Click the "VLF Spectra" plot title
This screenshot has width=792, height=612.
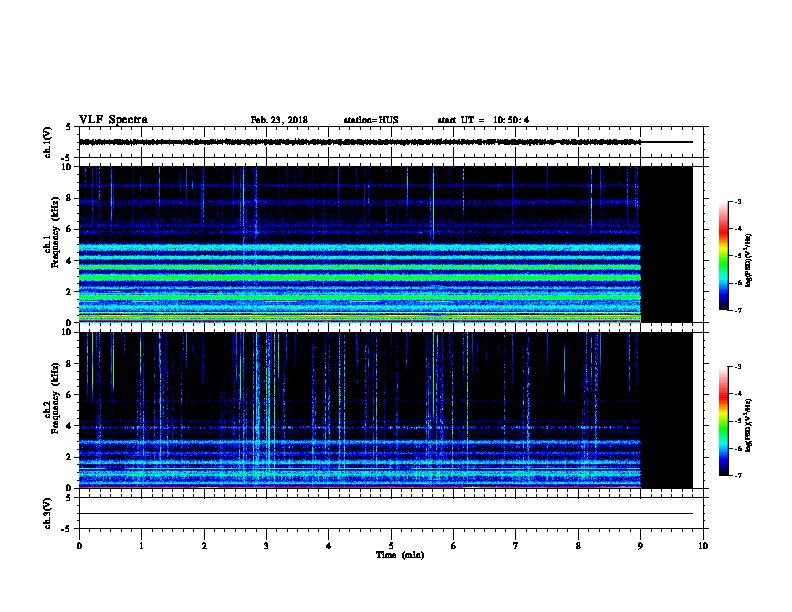pos(113,120)
